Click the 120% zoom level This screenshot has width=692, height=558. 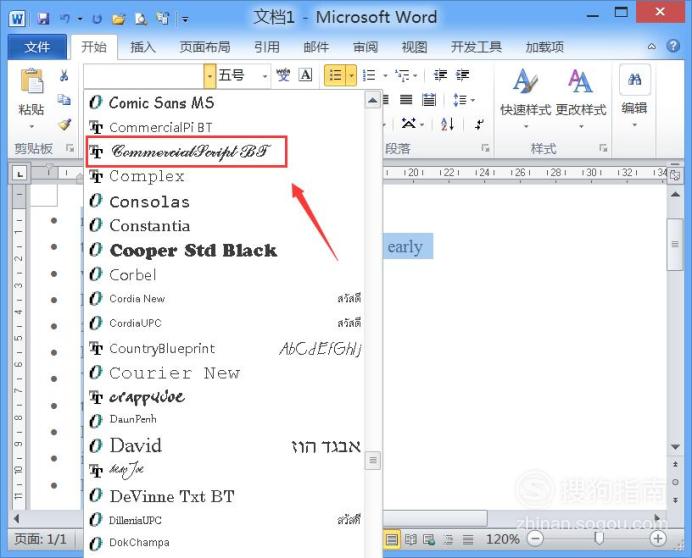503,539
